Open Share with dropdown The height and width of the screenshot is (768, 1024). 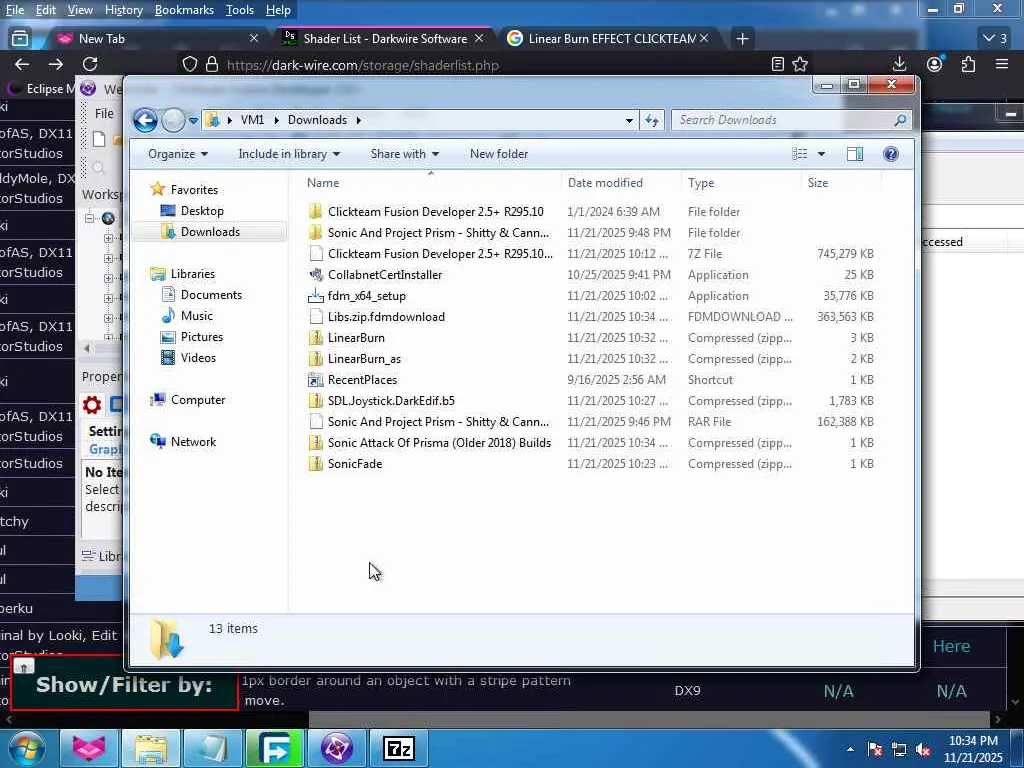point(404,154)
